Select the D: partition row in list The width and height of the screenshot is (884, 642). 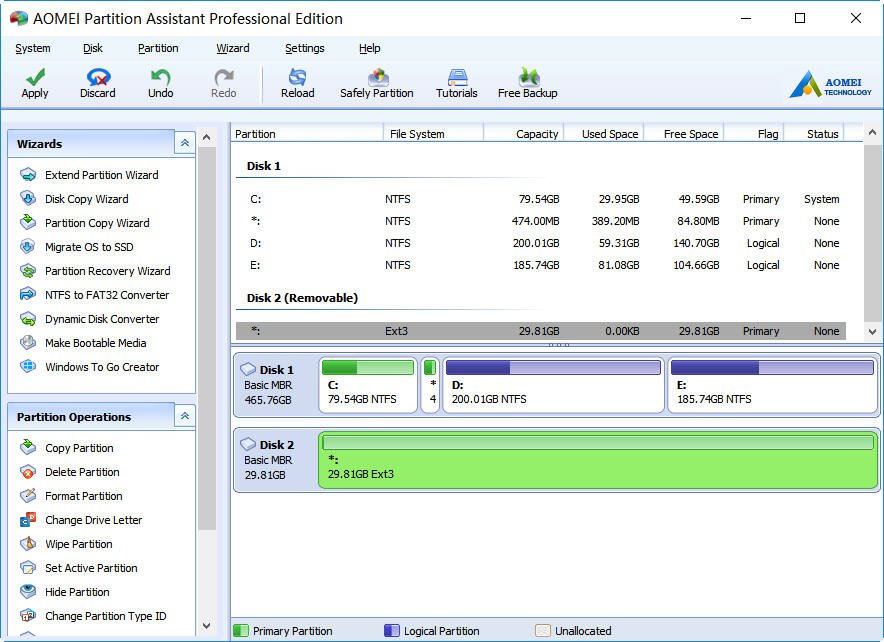click(540, 243)
